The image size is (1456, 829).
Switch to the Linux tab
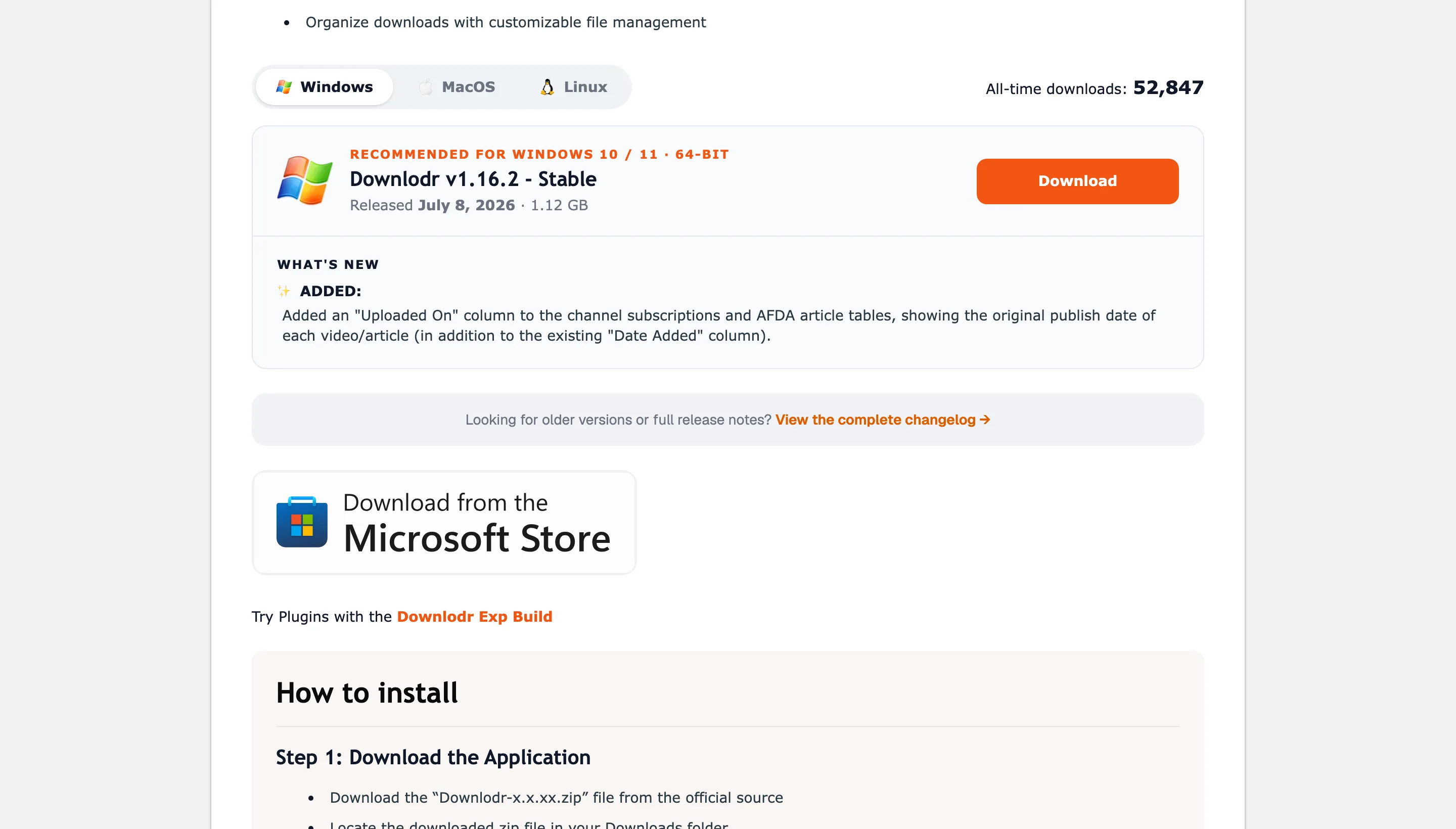tap(574, 87)
